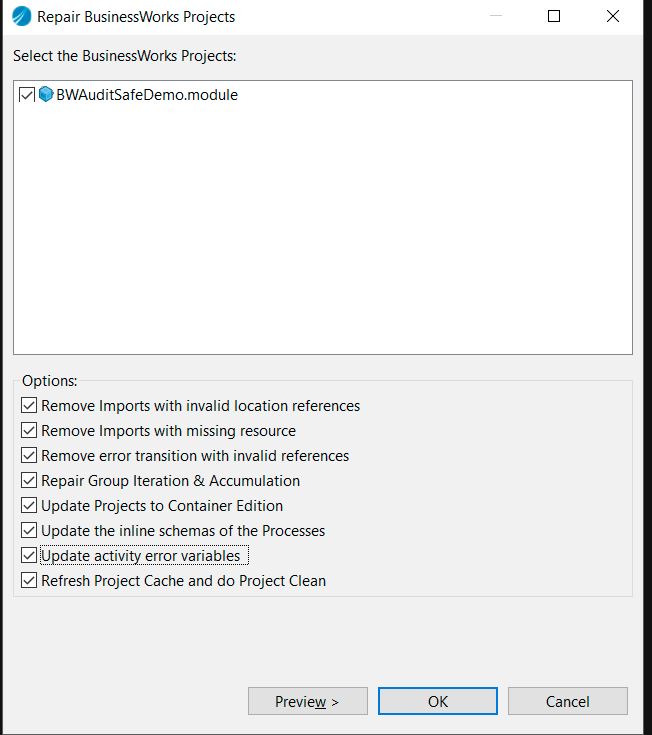Screen dimensions: 652x735
Task: Open the Preview > page
Action: [x=307, y=701]
